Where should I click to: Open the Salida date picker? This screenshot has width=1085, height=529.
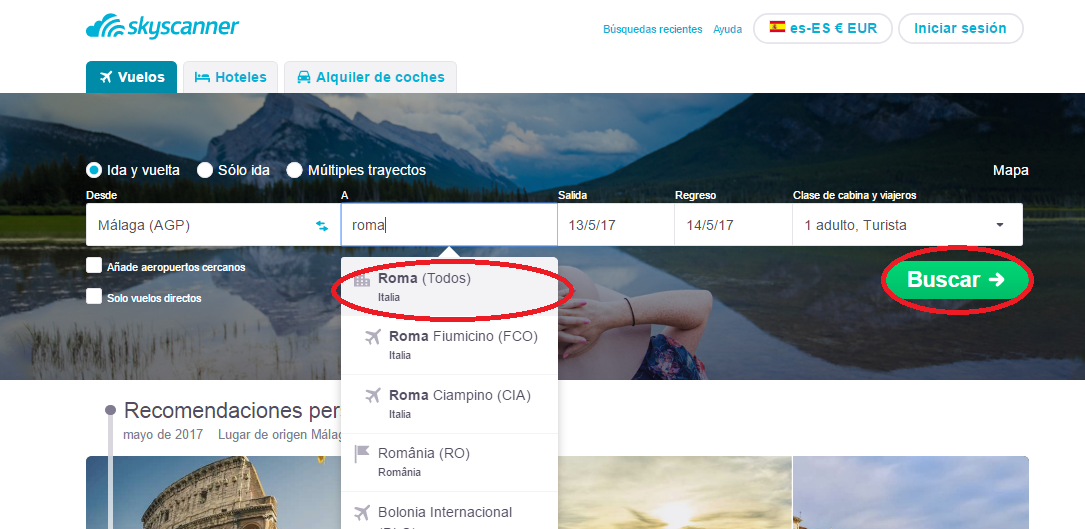pos(615,225)
